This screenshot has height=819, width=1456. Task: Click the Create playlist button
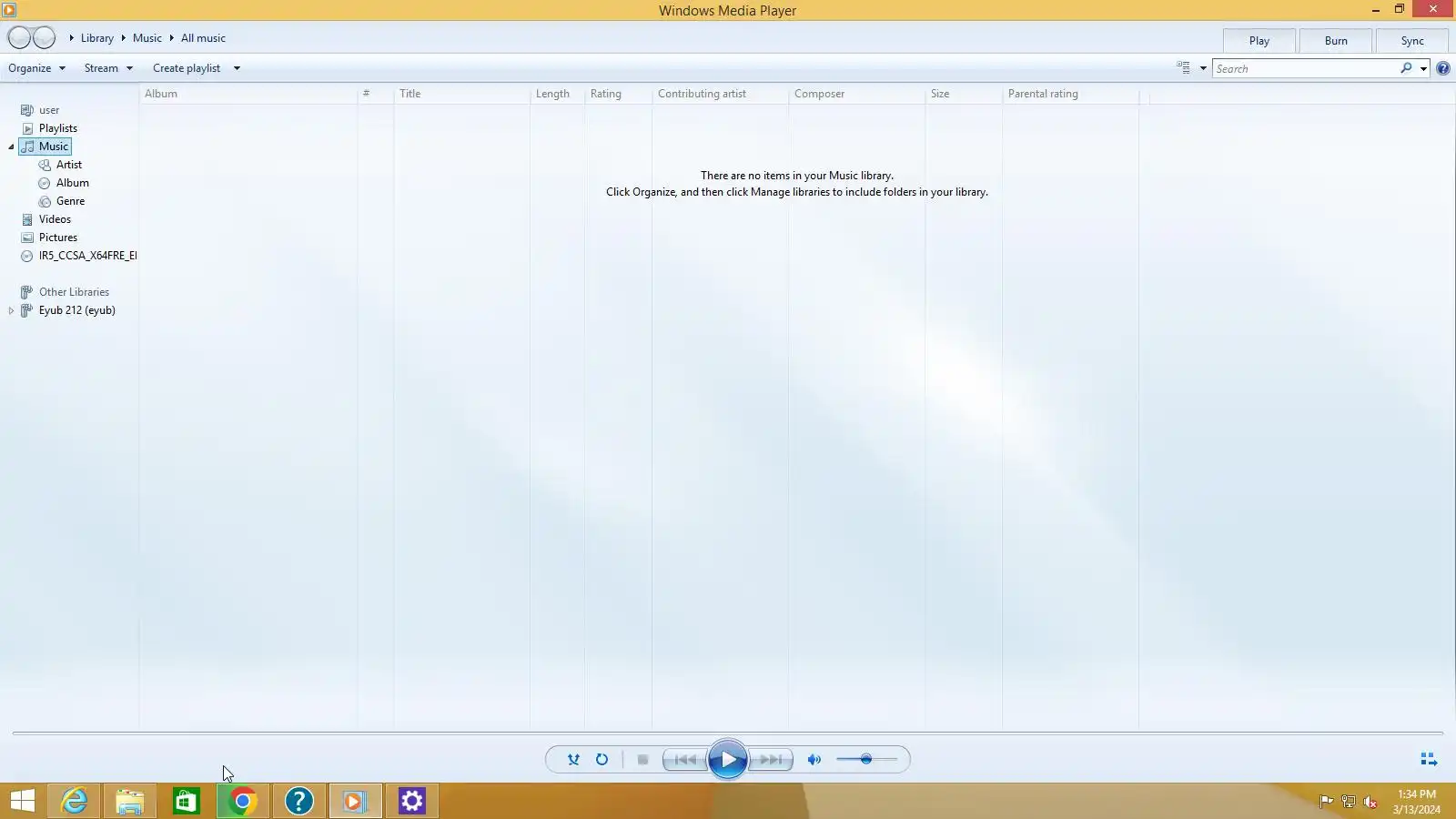[x=187, y=68]
